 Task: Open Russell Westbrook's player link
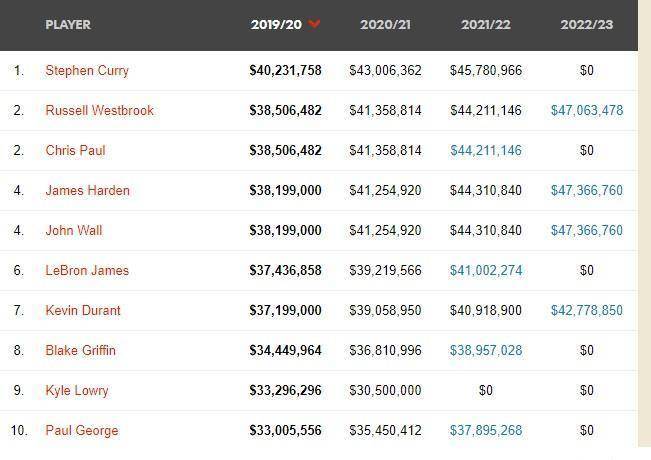pos(100,110)
